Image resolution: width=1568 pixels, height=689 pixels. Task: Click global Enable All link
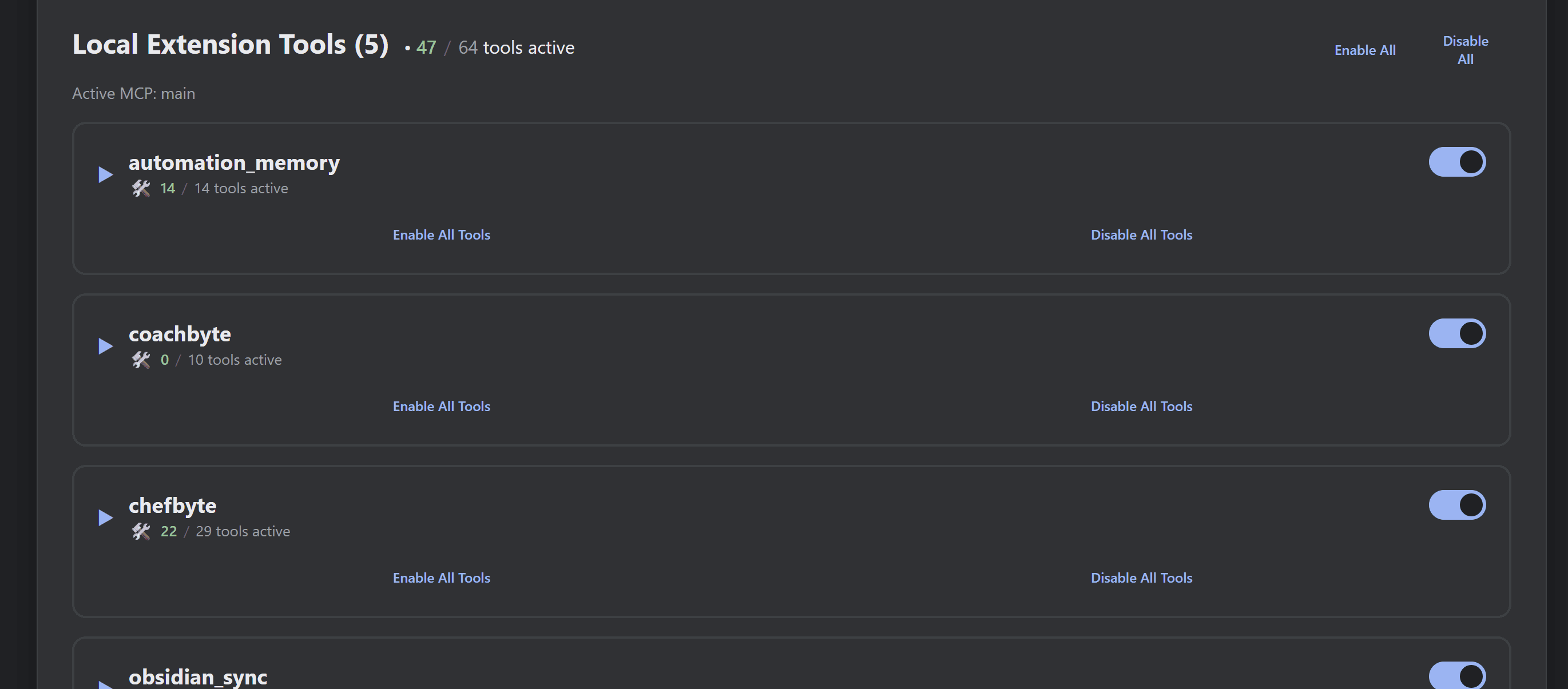click(x=1365, y=50)
